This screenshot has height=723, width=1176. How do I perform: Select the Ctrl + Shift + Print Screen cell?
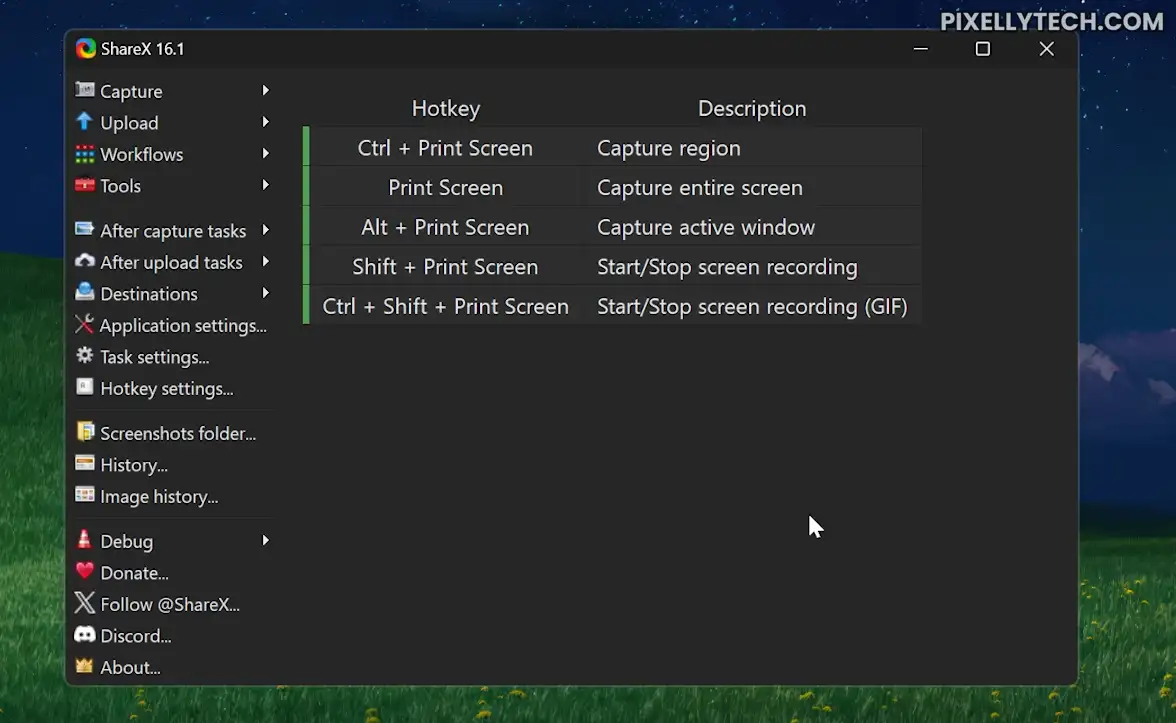446,306
